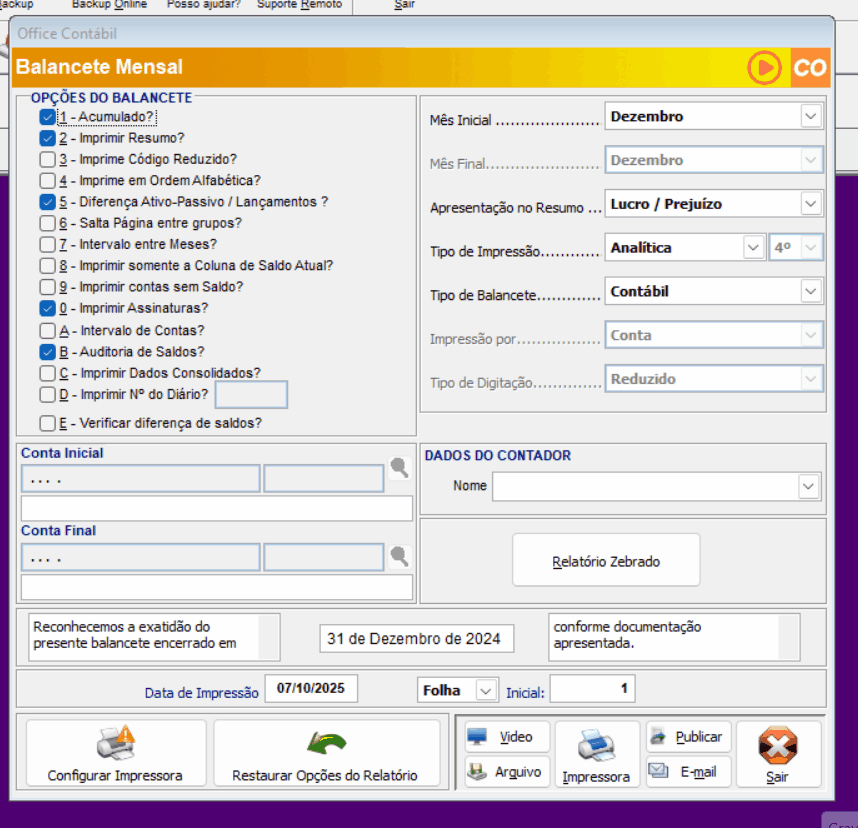Click the orange play icon in header

point(764,68)
